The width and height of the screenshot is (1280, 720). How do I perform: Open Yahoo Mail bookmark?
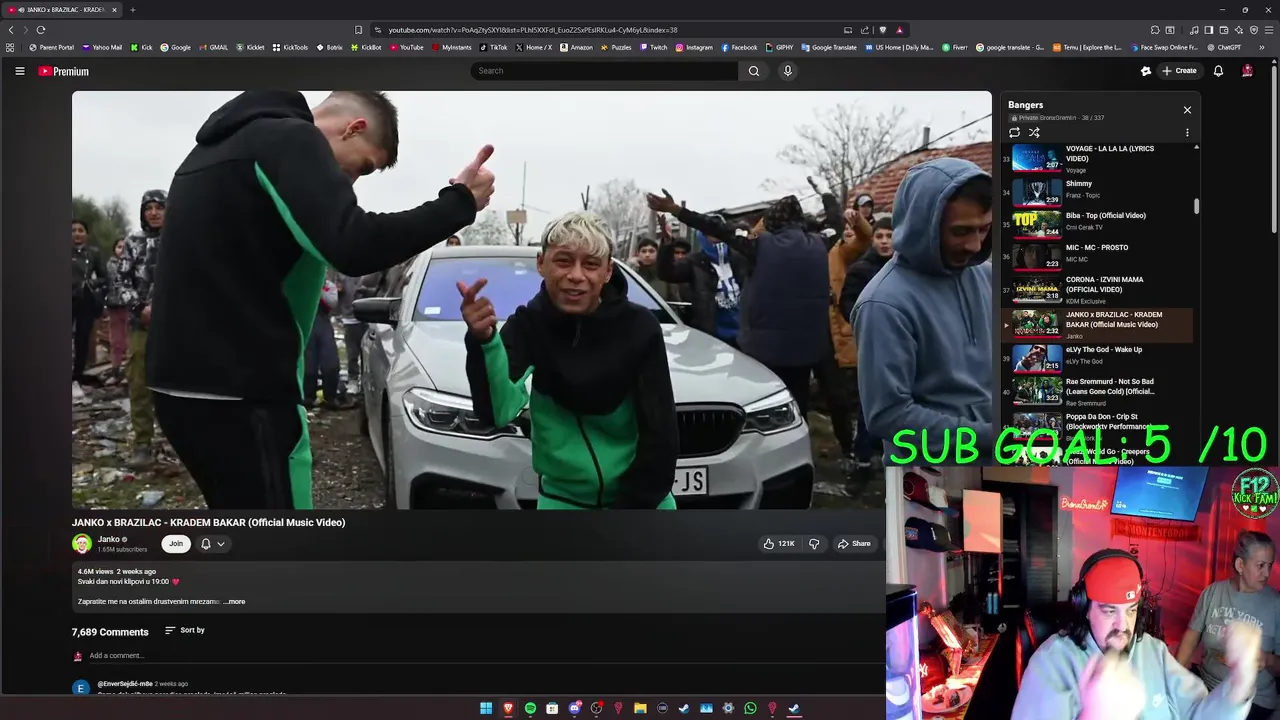tap(102, 47)
